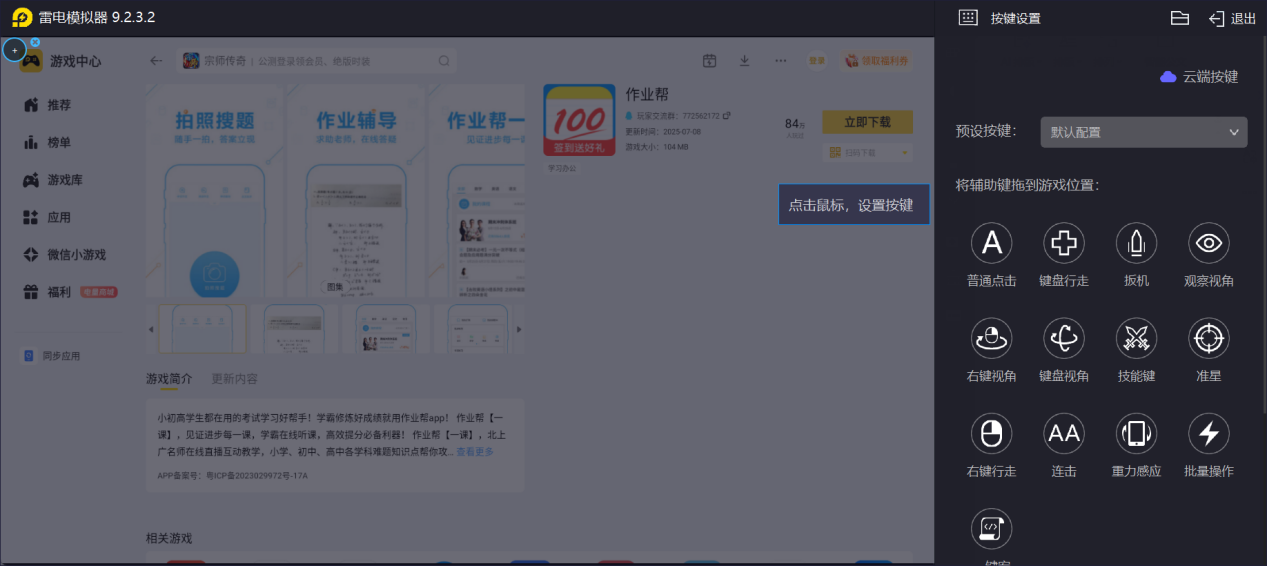The width and height of the screenshot is (1267, 566).
Task: Select the 技能键 crossed swords icon
Action: [x=1136, y=339]
